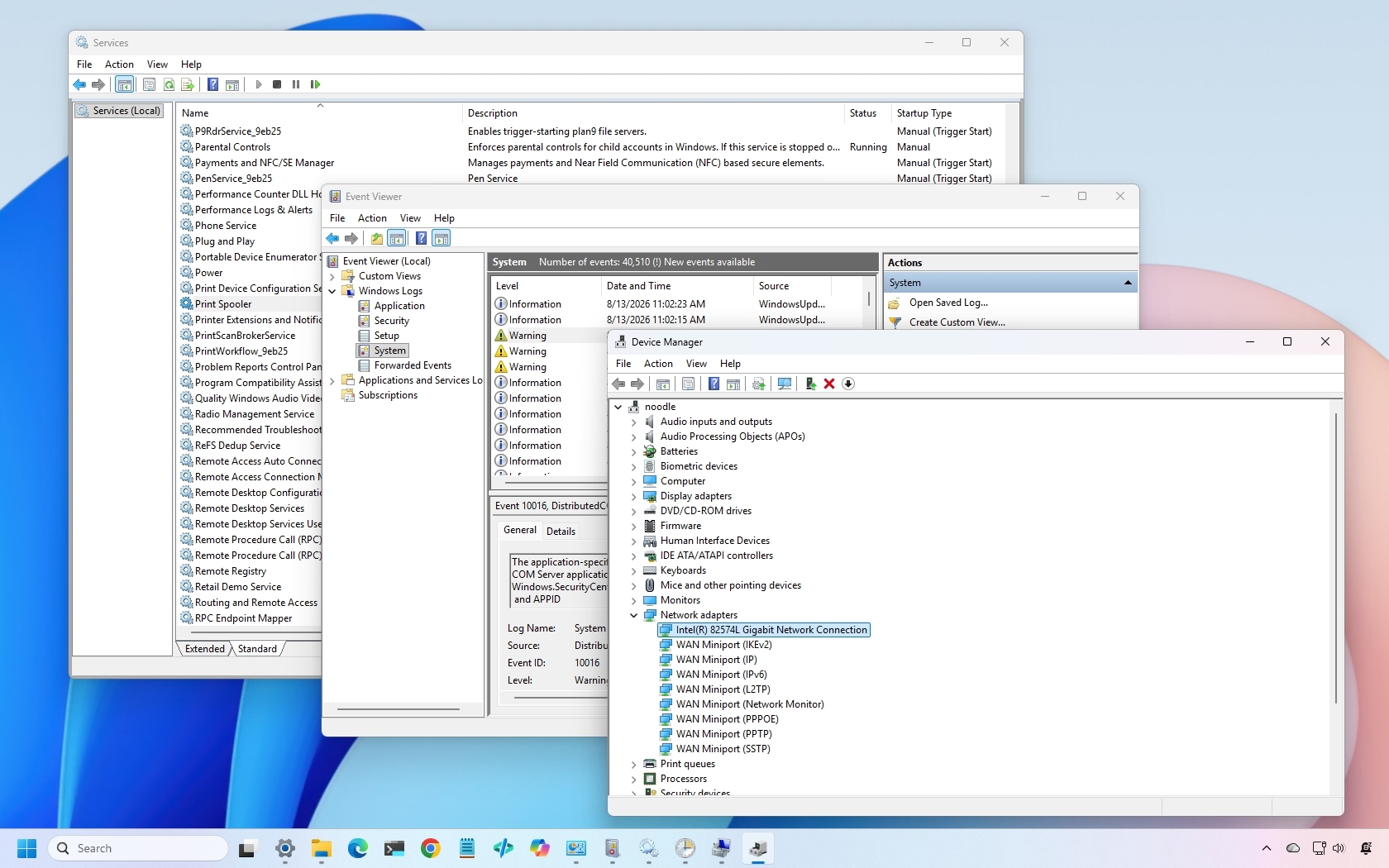Select Security log in Event Viewer tree
Screen dimensions: 1389x868
pyautogui.click(x=391, y=321)
